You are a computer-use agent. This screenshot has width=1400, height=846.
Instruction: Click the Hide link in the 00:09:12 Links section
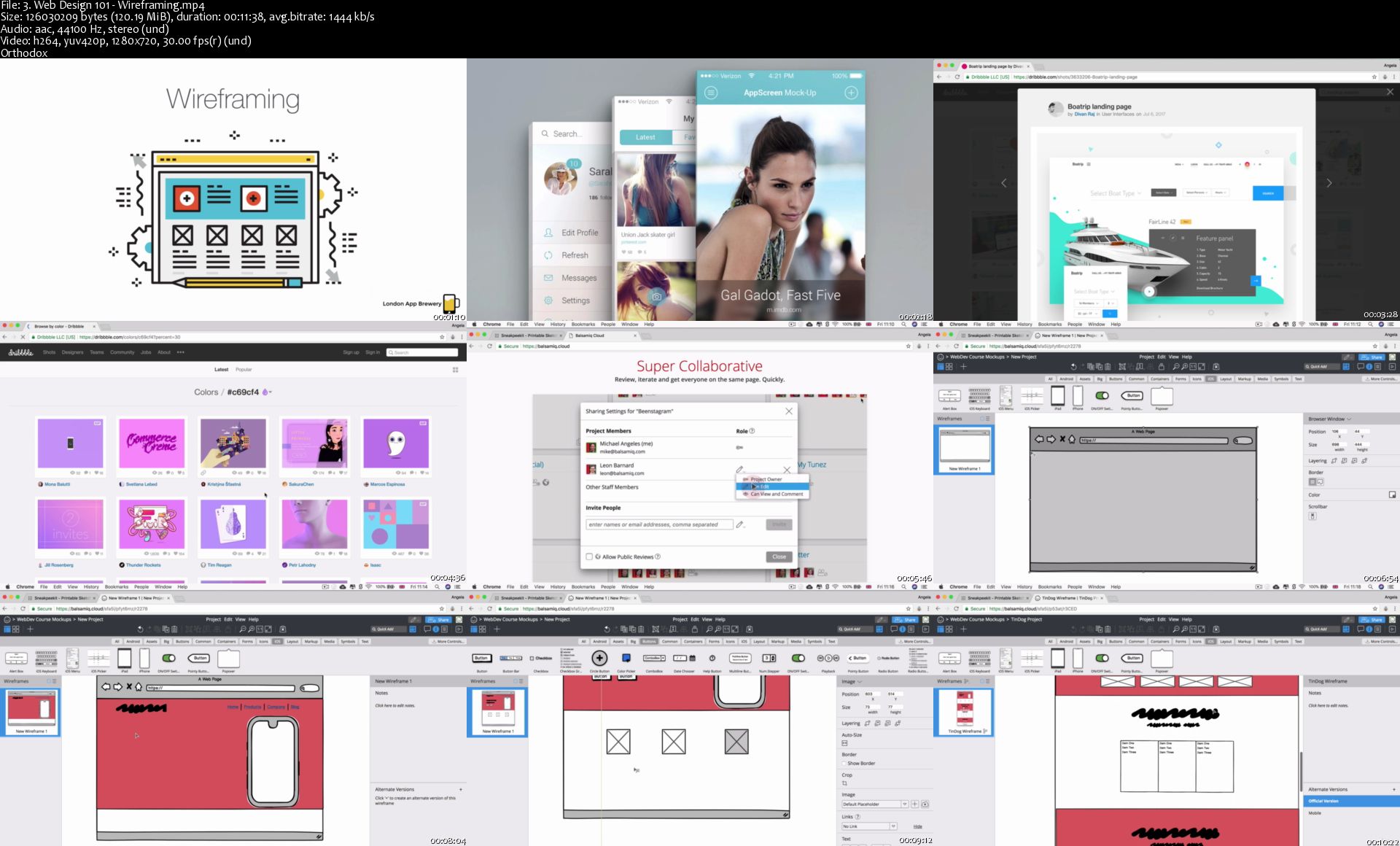(x=917, y=826)
